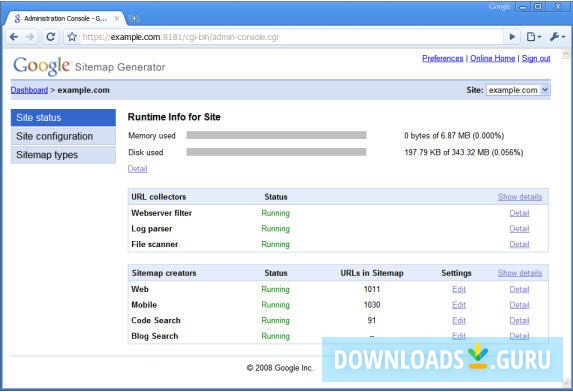Image resolution: width=573 pixels, height=392 pixels.
Task: Click the Disk used progress bar
Action: click(276, 152)
